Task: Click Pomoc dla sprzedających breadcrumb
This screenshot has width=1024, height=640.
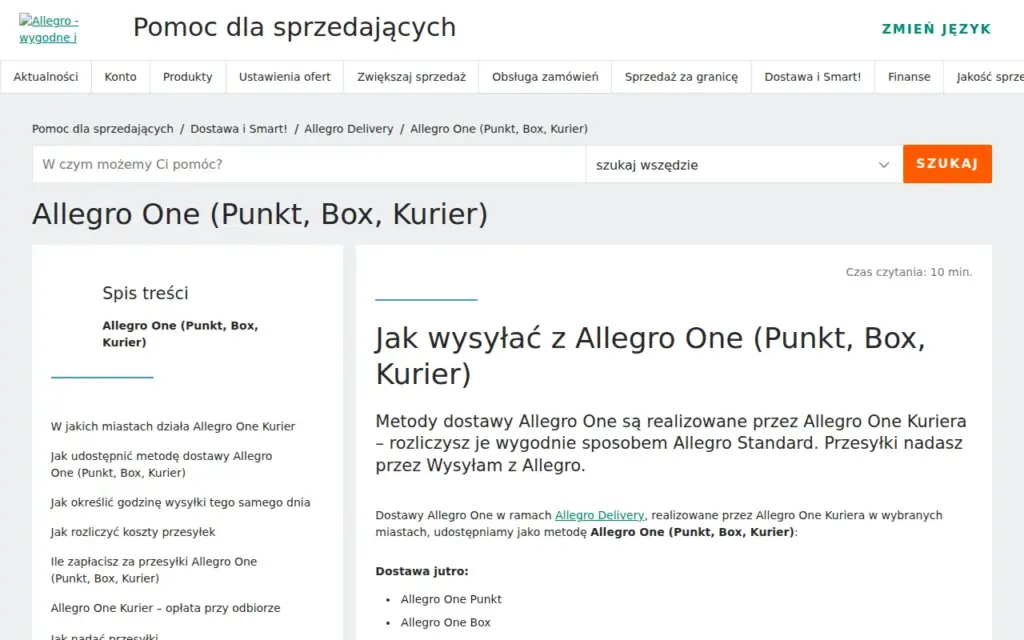Action: [x=103, y=129]
